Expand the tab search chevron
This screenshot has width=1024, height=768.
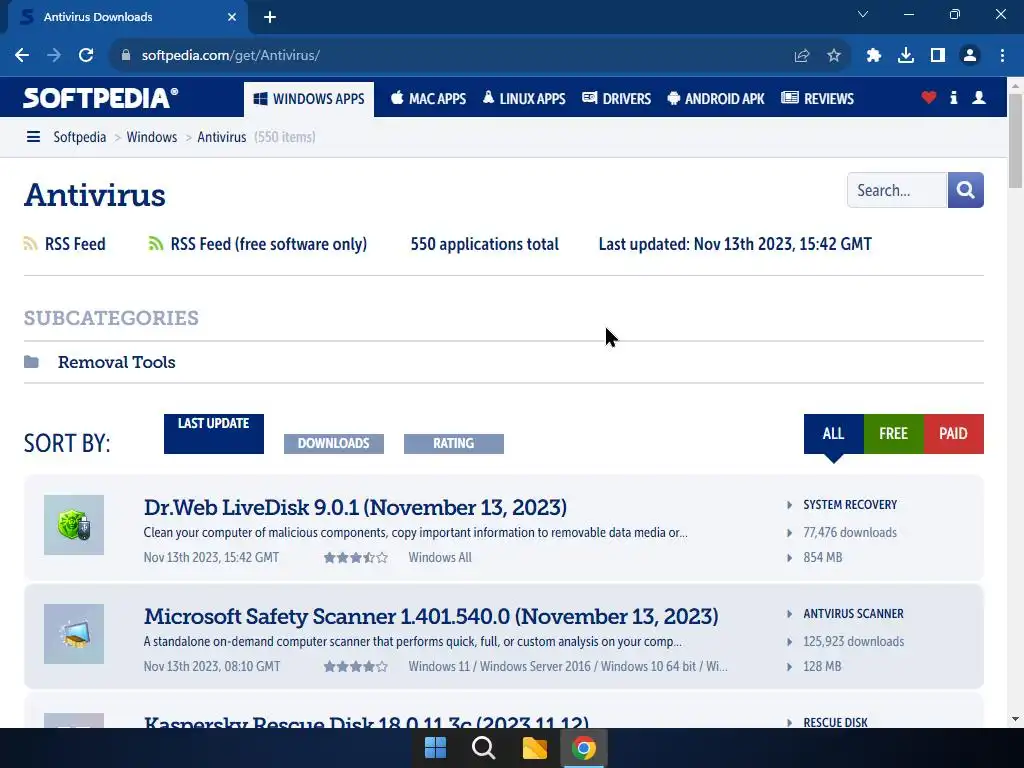pyautogui.click(x=863, y=14)
